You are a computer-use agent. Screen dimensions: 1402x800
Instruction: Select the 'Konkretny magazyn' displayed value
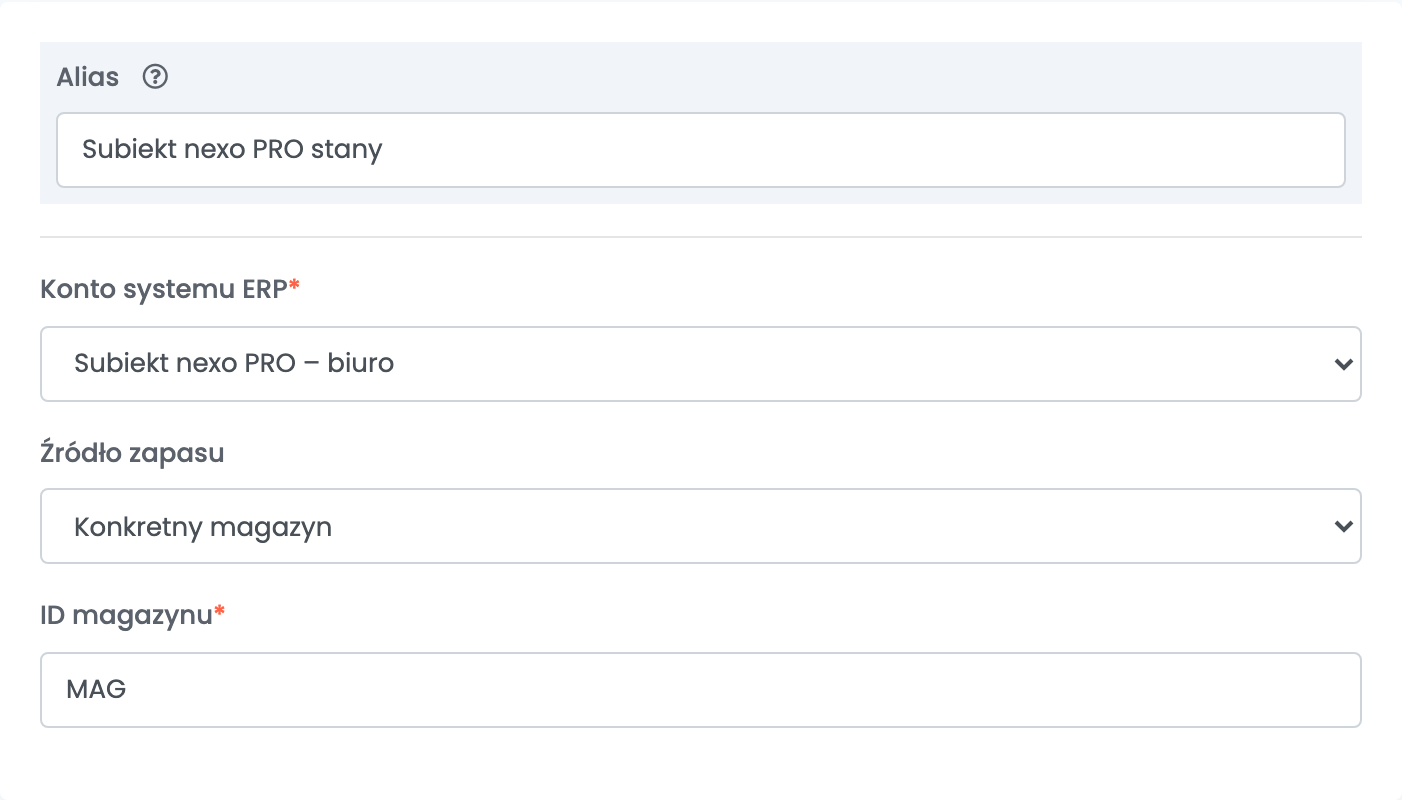point(203,527)
